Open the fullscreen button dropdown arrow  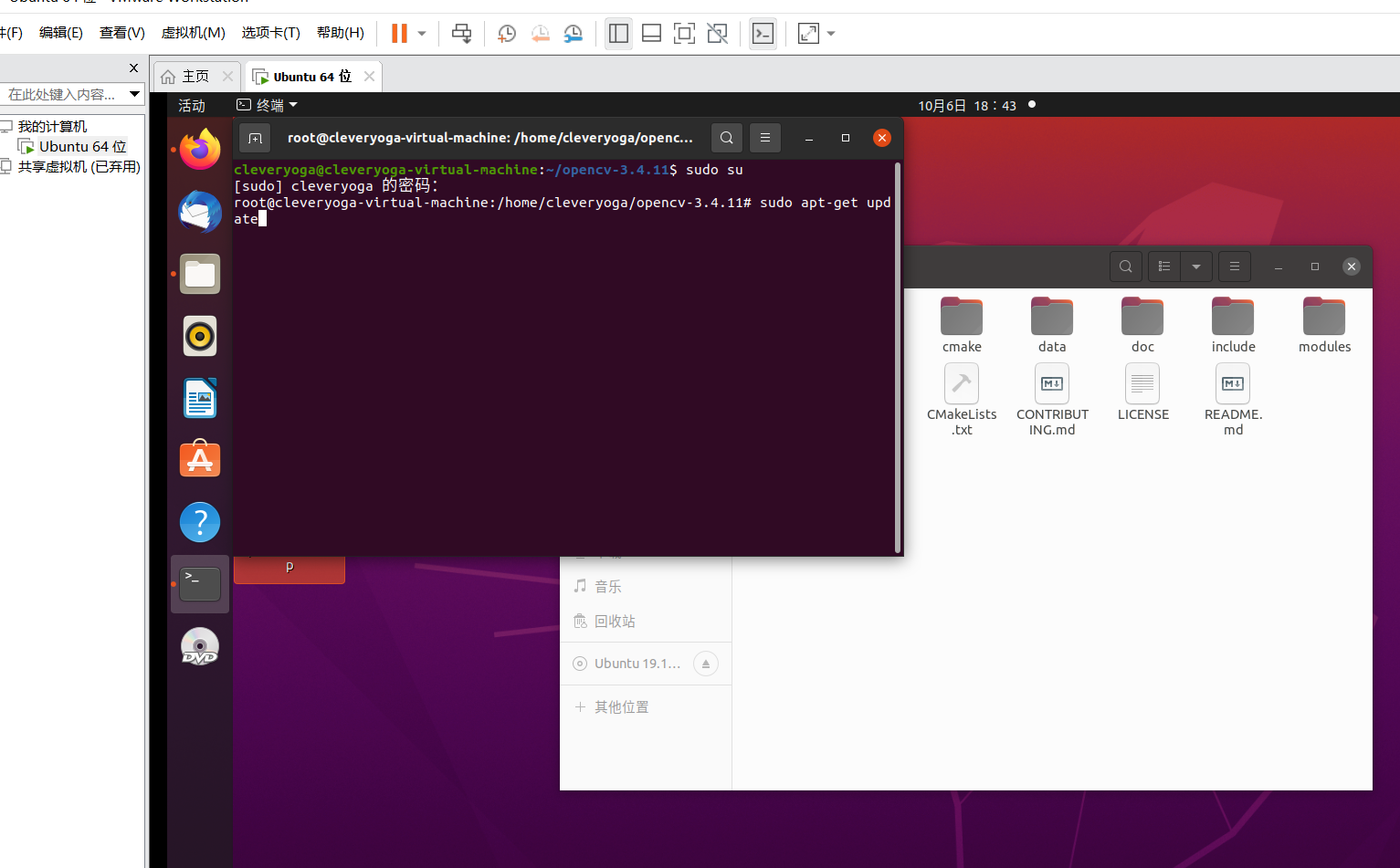[829, 33]
